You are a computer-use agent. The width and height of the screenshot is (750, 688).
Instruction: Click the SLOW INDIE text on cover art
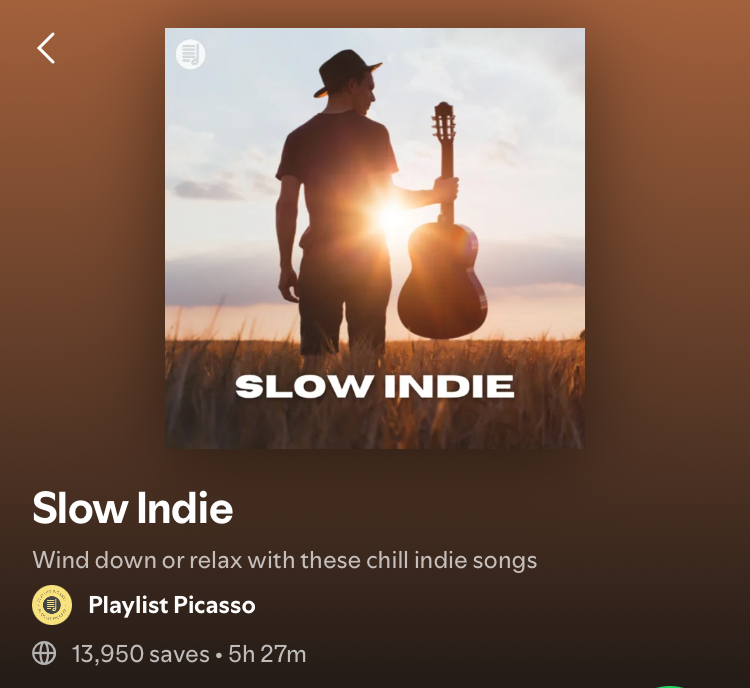tap(375, 387)
